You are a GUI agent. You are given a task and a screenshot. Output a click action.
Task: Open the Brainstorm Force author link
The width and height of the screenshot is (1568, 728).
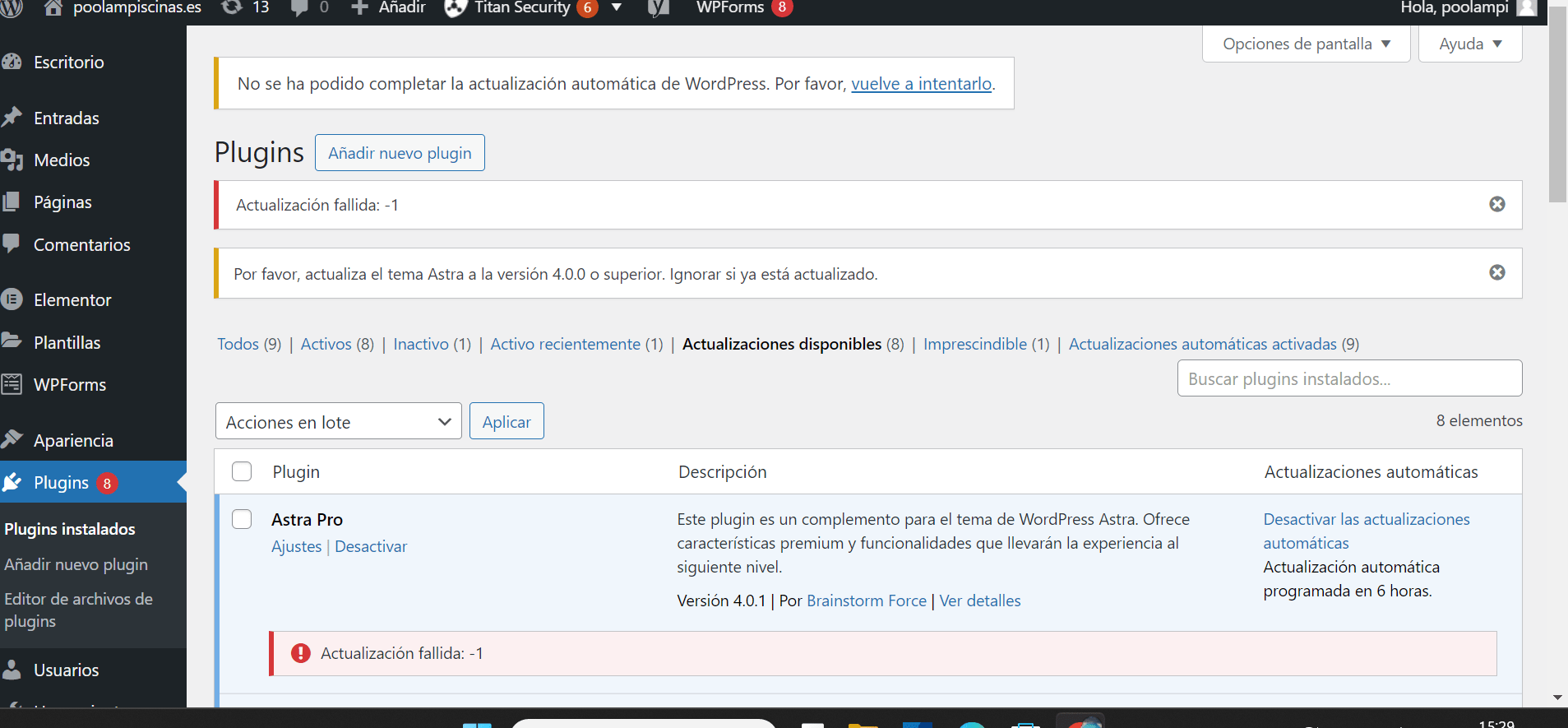(x=867, y=600)
